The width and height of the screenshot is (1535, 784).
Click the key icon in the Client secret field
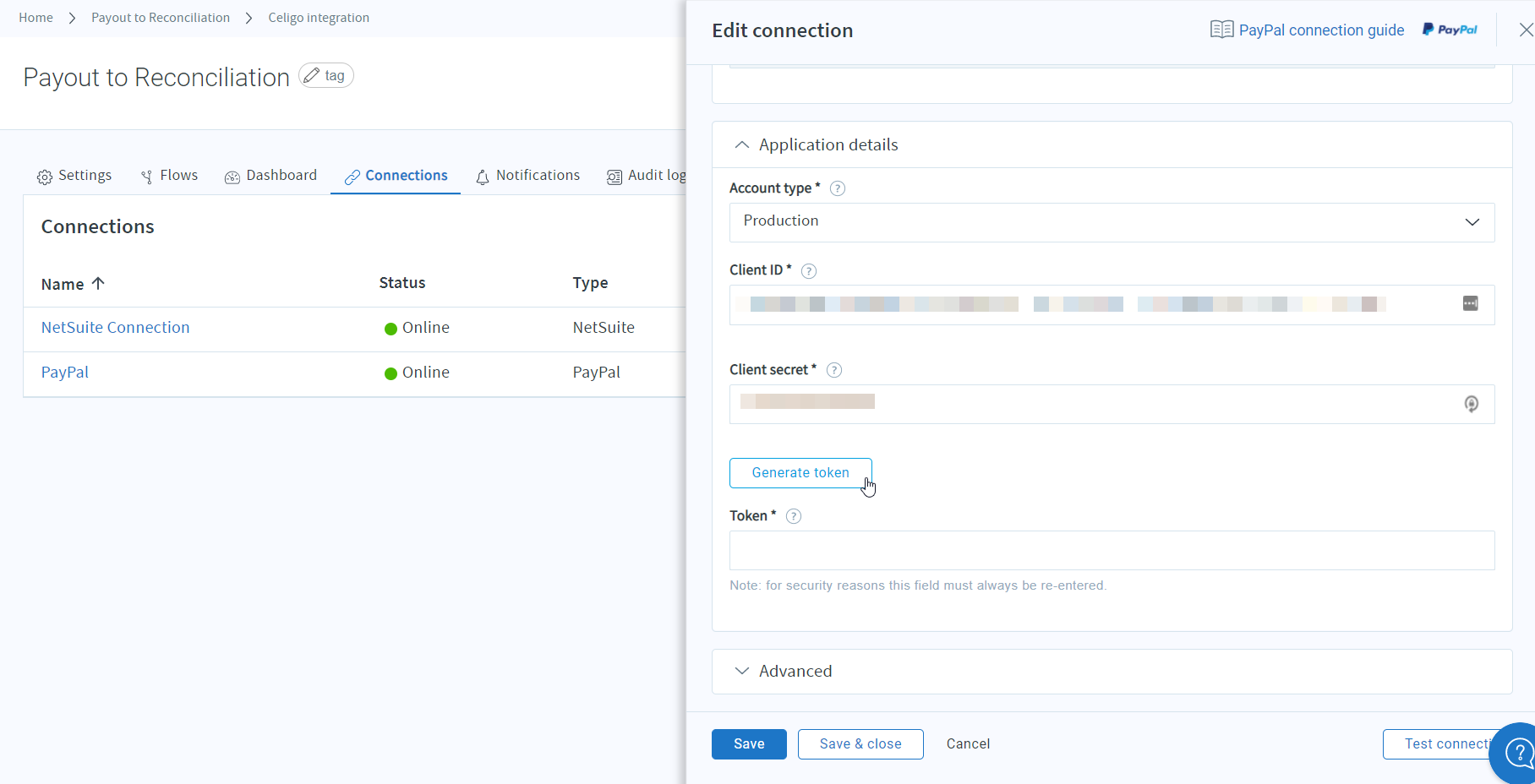point(1472,404)
